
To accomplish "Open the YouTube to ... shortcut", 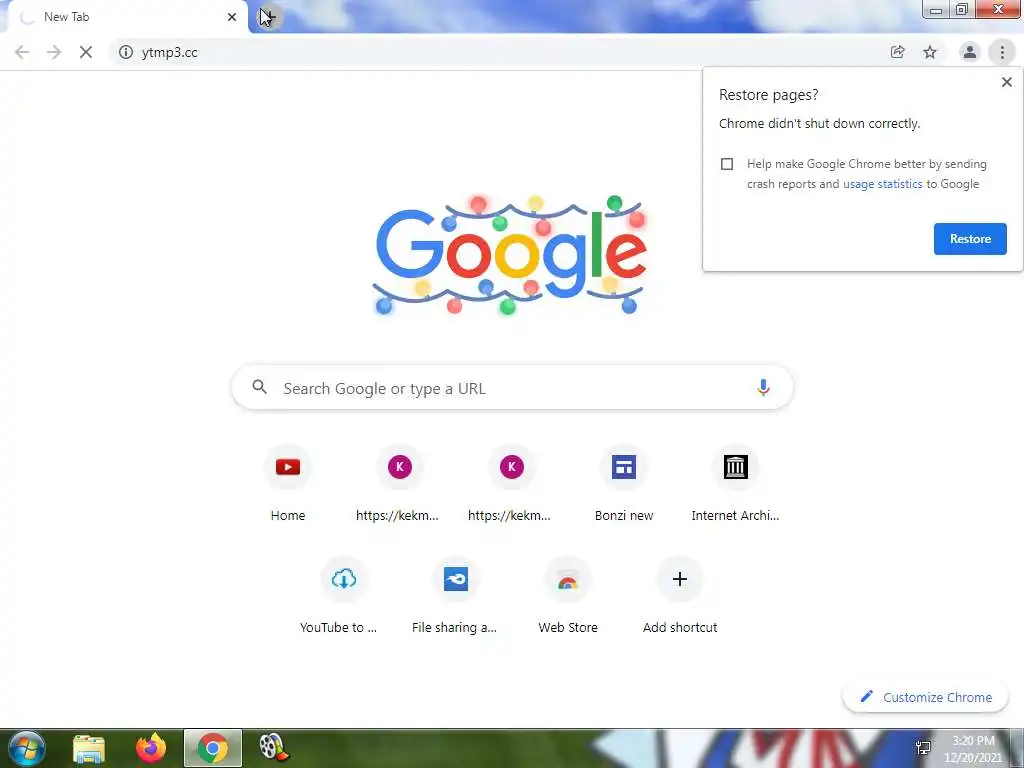I will (x=344, y=596).
